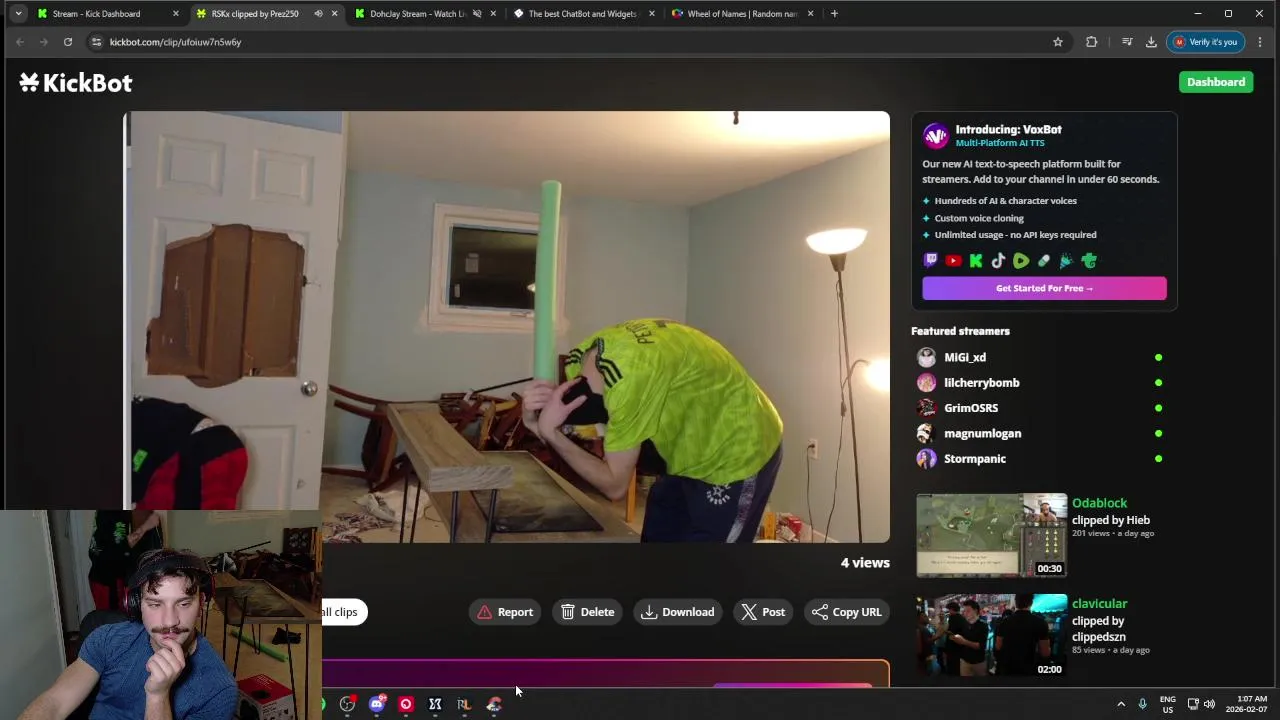Click the TikTok platform icon
Image resolution: width=1280 pixels, height=720 pixels.
pos(998,261)
